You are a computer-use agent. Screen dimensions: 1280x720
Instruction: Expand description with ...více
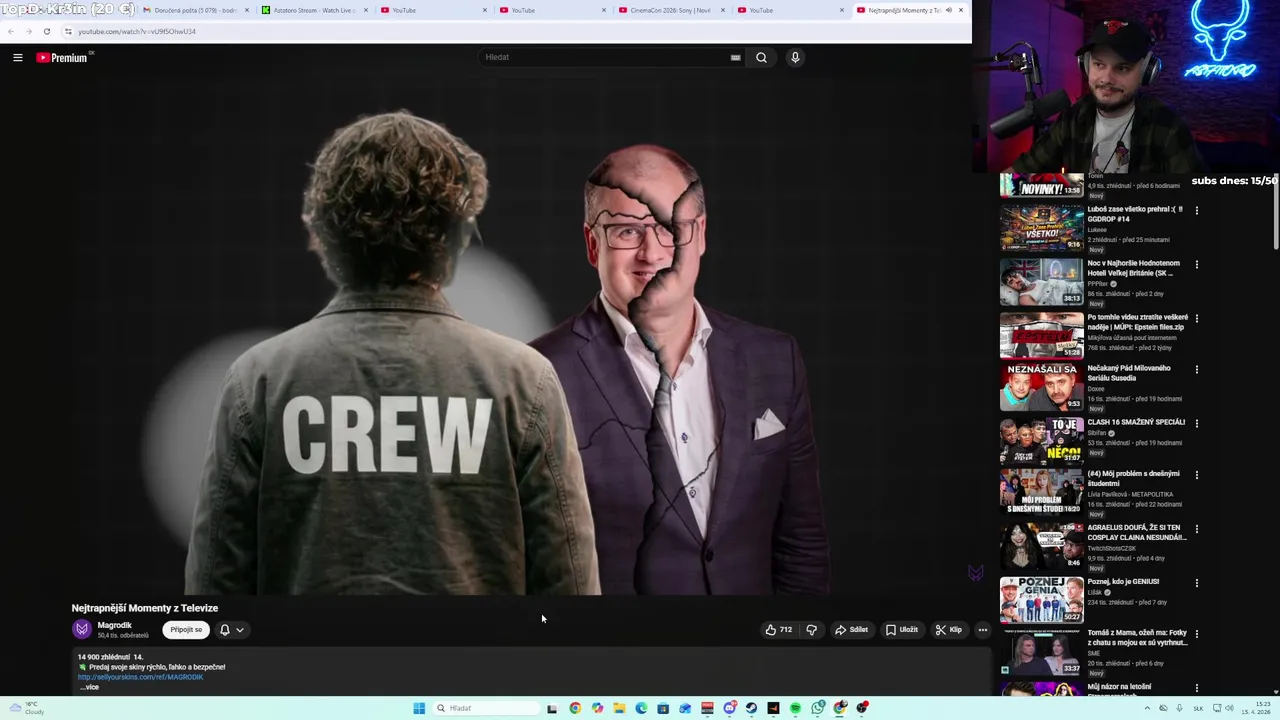89,687
